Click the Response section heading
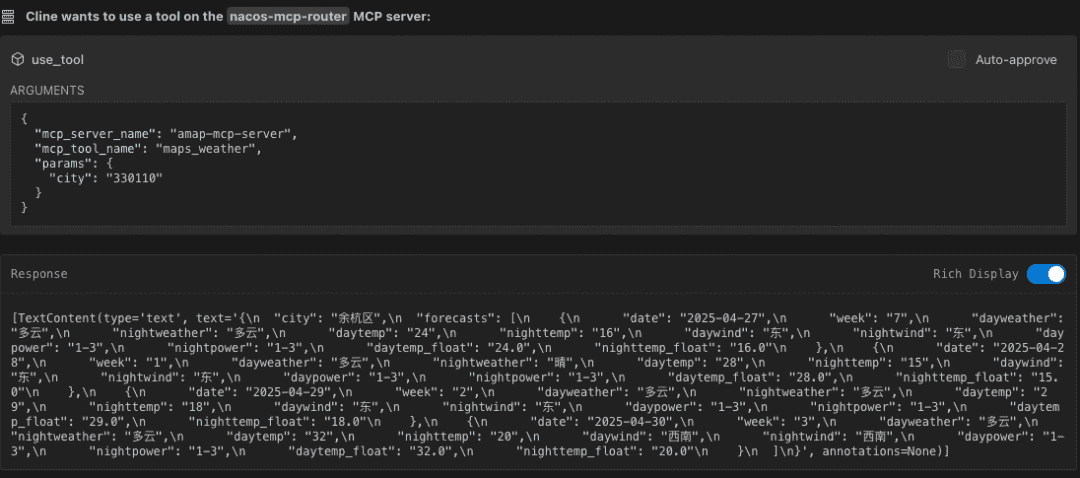The height and width of the screenshot is (478, 1080). tap(39, 274)
